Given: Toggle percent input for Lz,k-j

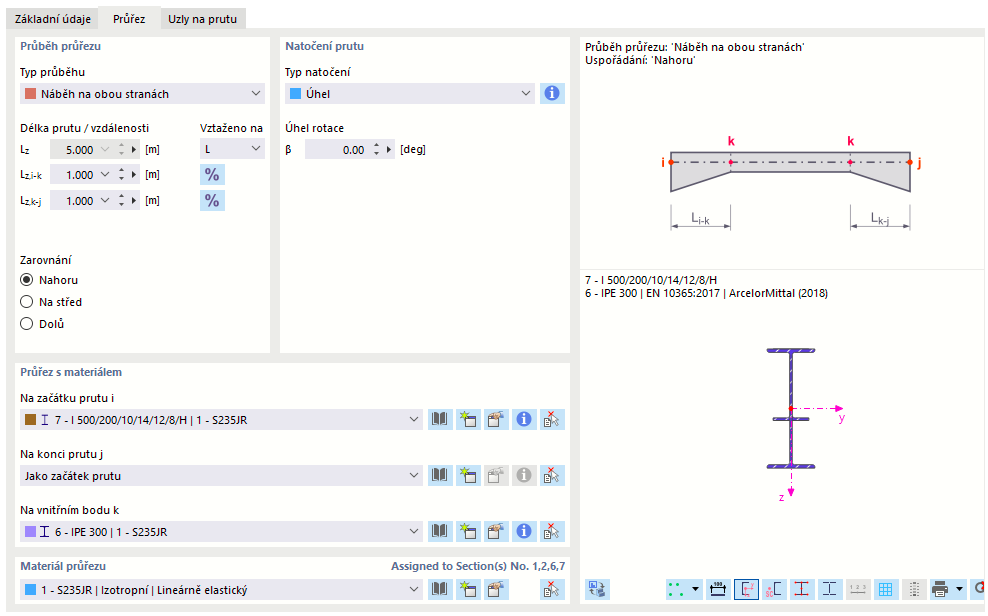Looking at the screenshot, I should (212, 200).
